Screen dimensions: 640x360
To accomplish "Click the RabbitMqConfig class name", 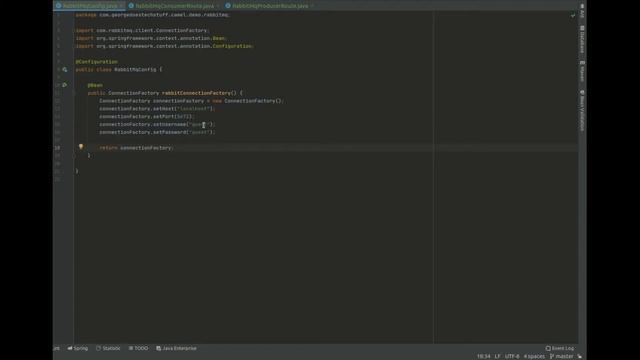I will click(x=135, y=69).
